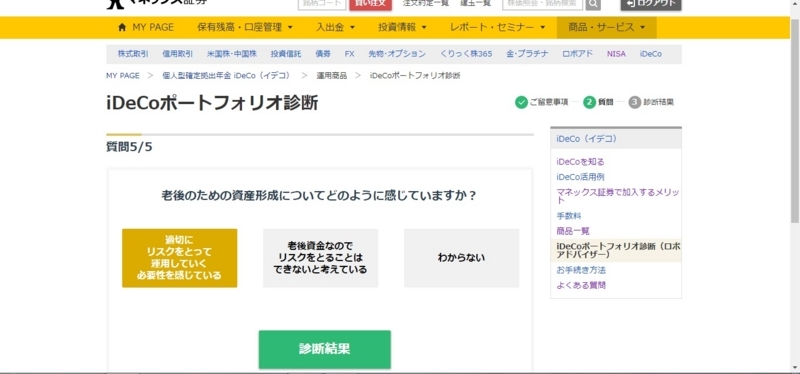800x374 pixels.
Task: Open iDeCoポートフォリオ診断（ロボアドバイザー）sidebar item
Action: (x=616, y=250)
